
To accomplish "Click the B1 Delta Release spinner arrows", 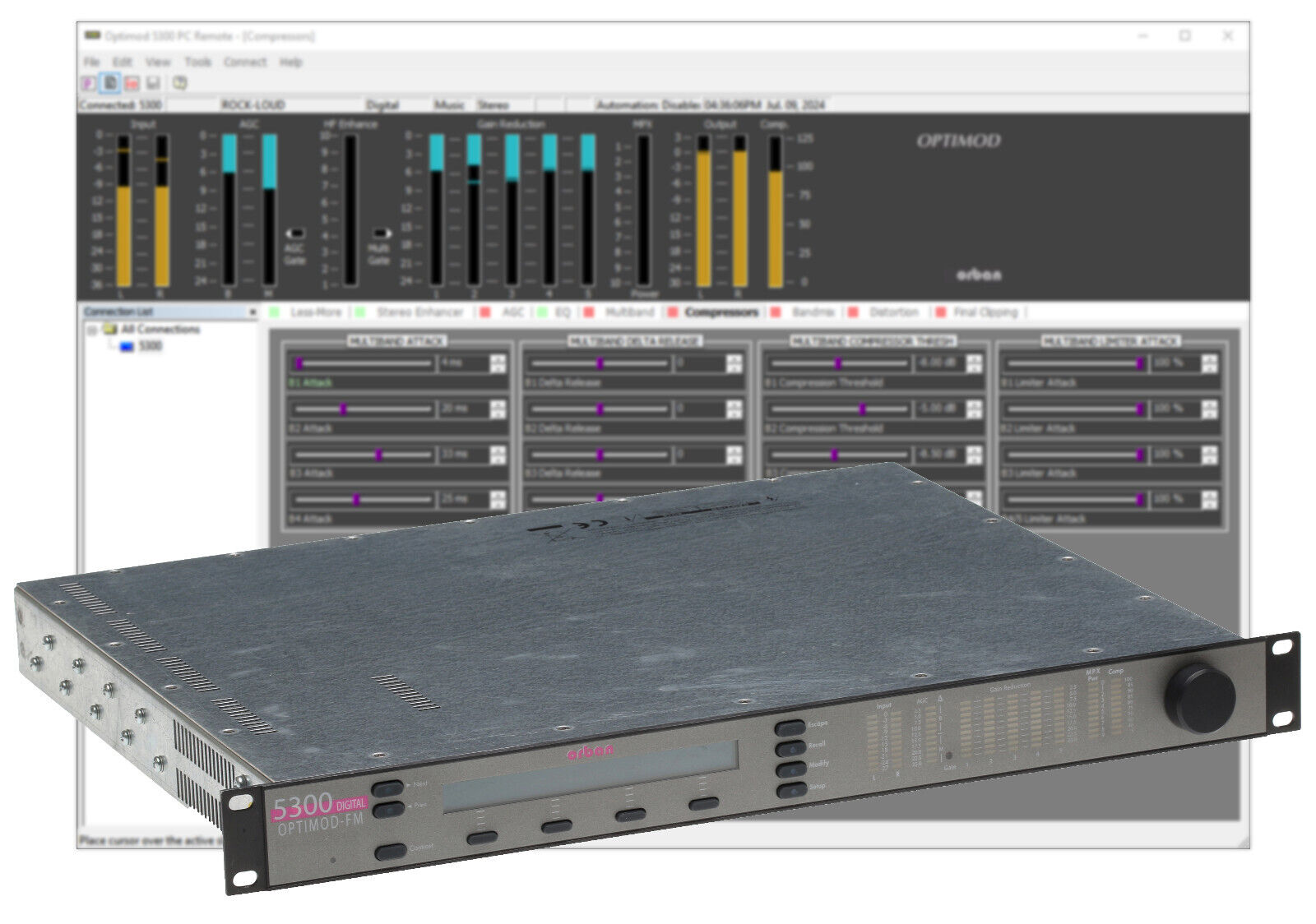I will 734,363.
